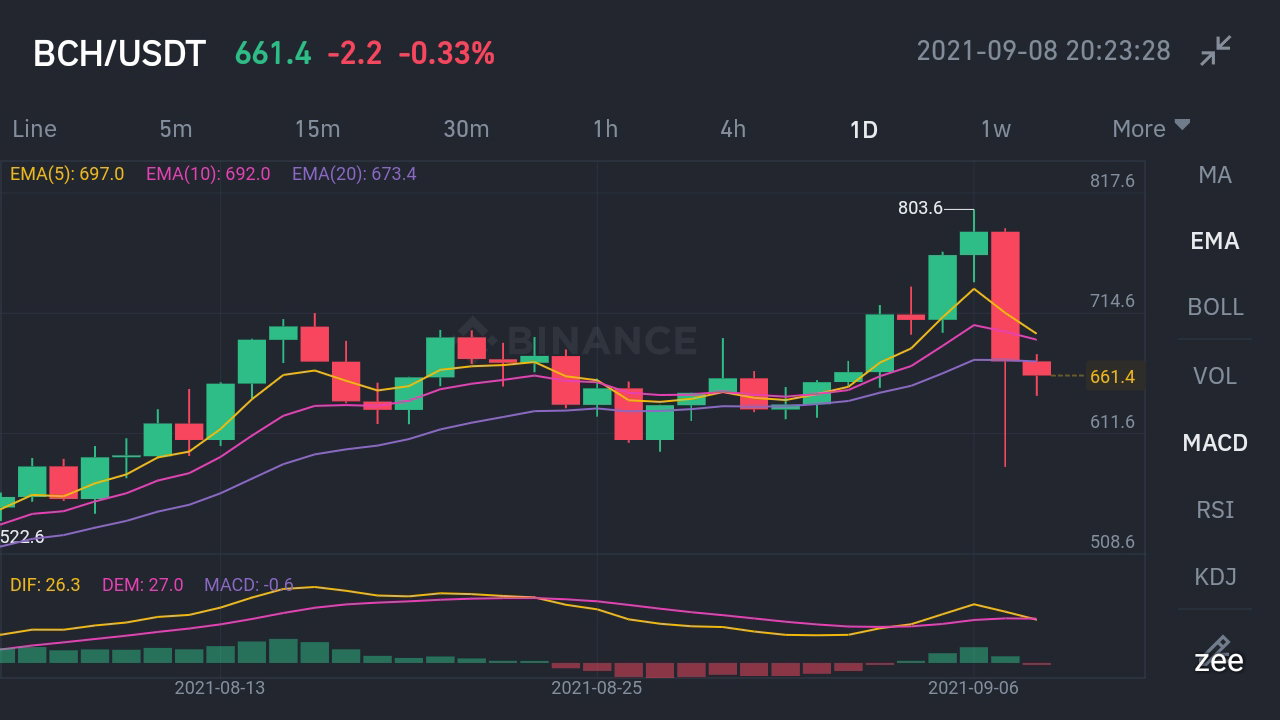
Task: Click the 803.6 high price label
Action: (920, 208)
